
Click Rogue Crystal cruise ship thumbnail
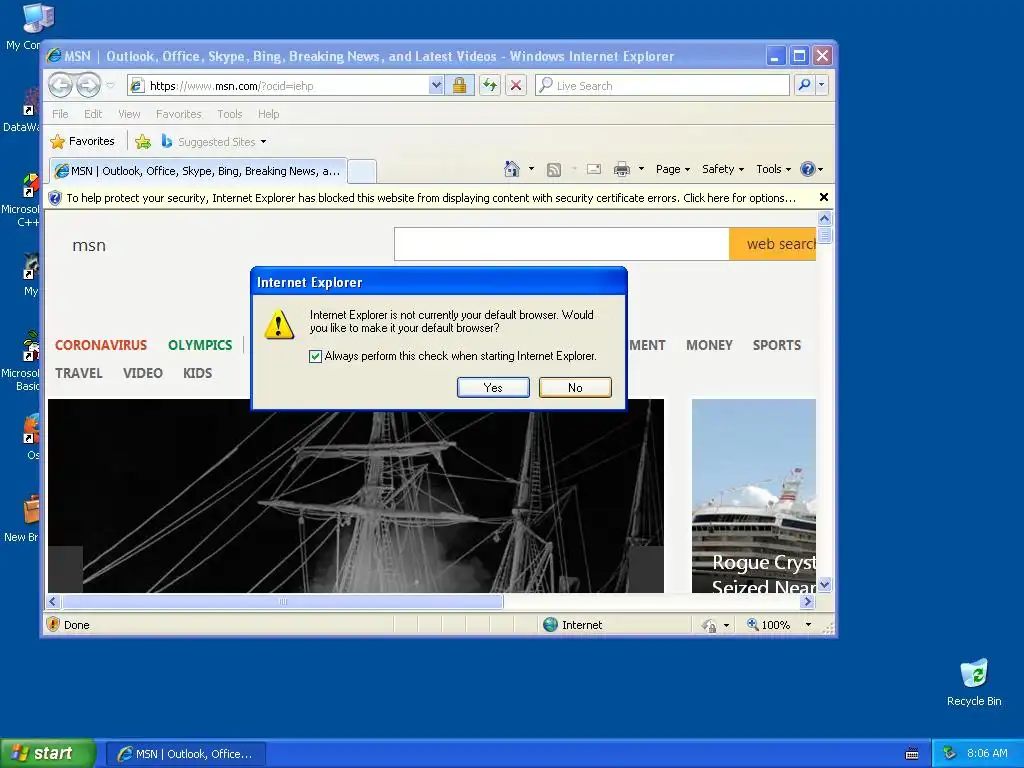coord(754,496)
